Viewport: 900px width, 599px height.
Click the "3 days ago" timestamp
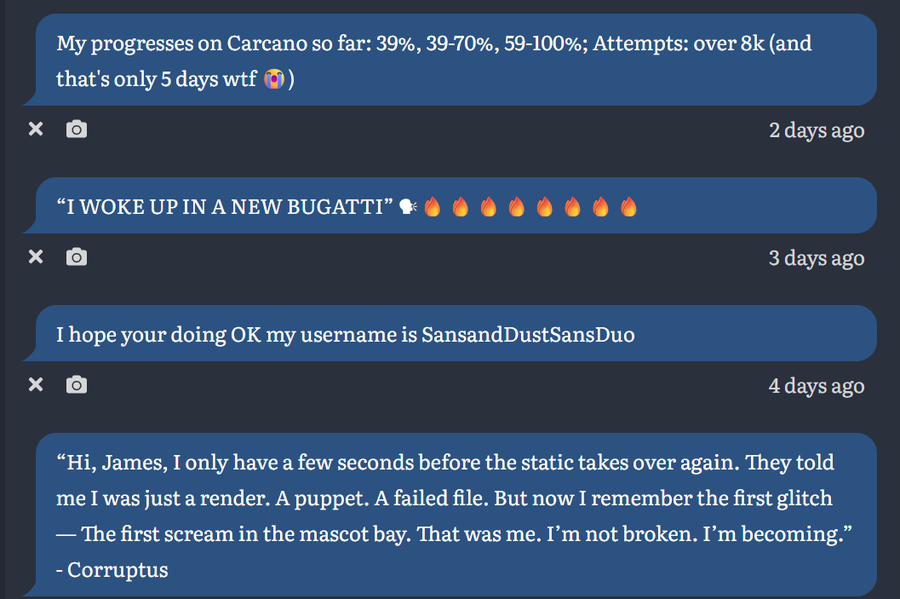816,258
